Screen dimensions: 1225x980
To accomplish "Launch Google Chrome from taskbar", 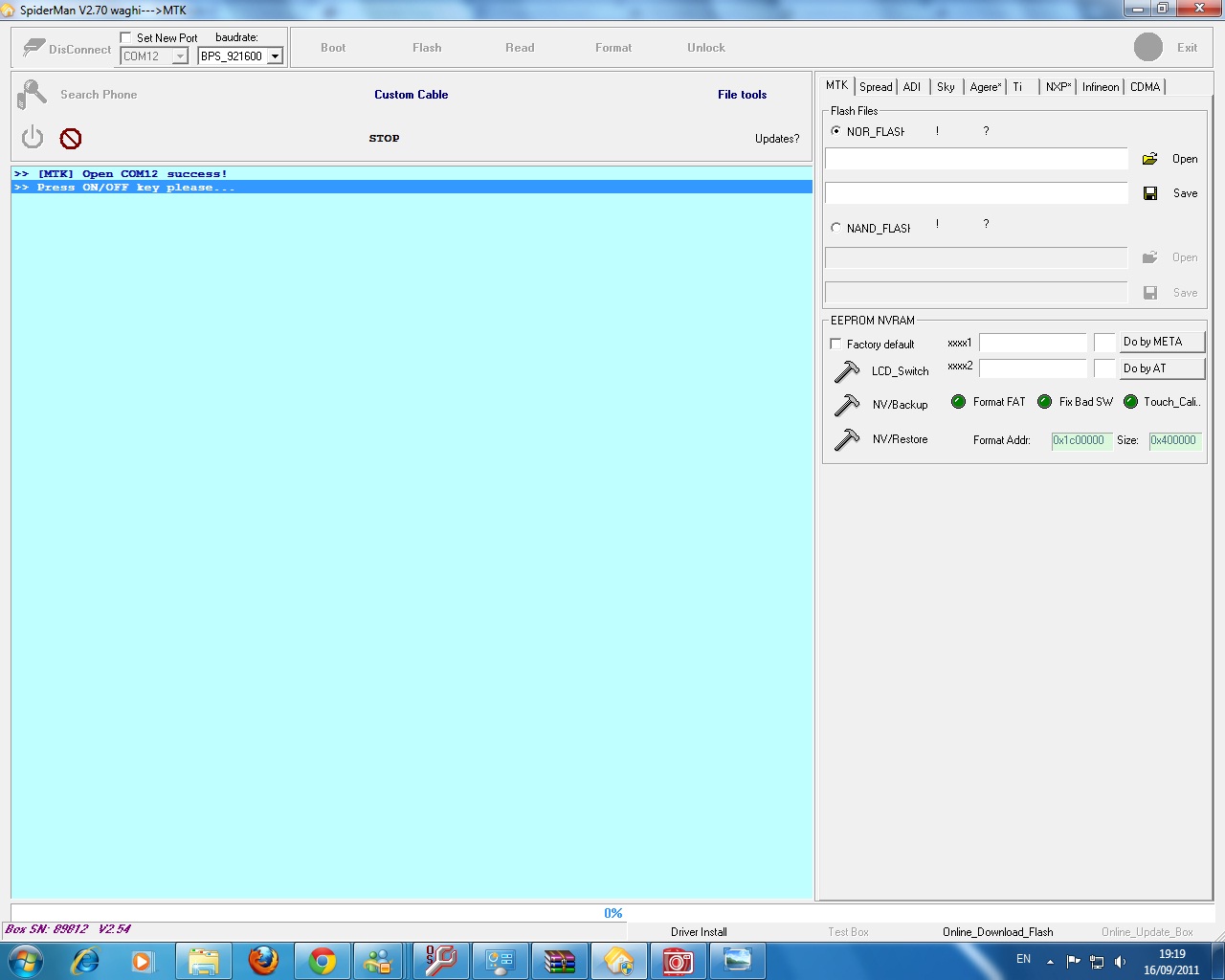I will [323, 961].
